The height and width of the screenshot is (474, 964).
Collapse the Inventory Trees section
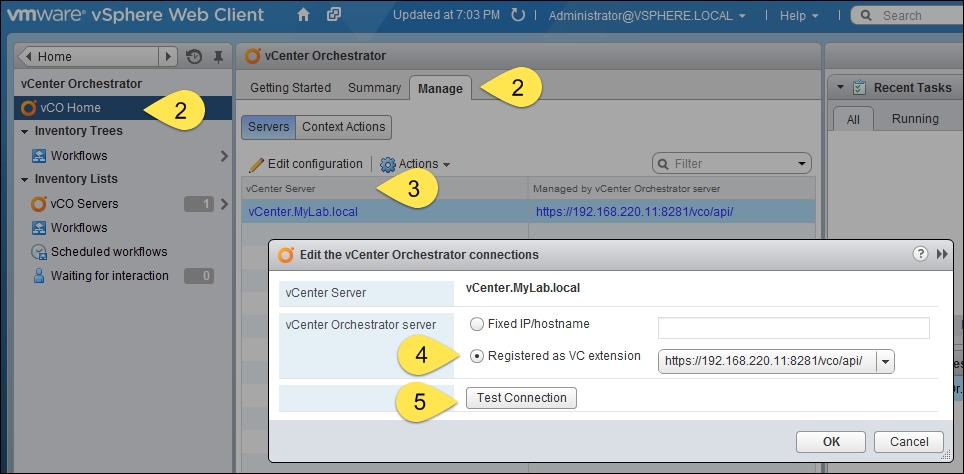coord(24,131)
